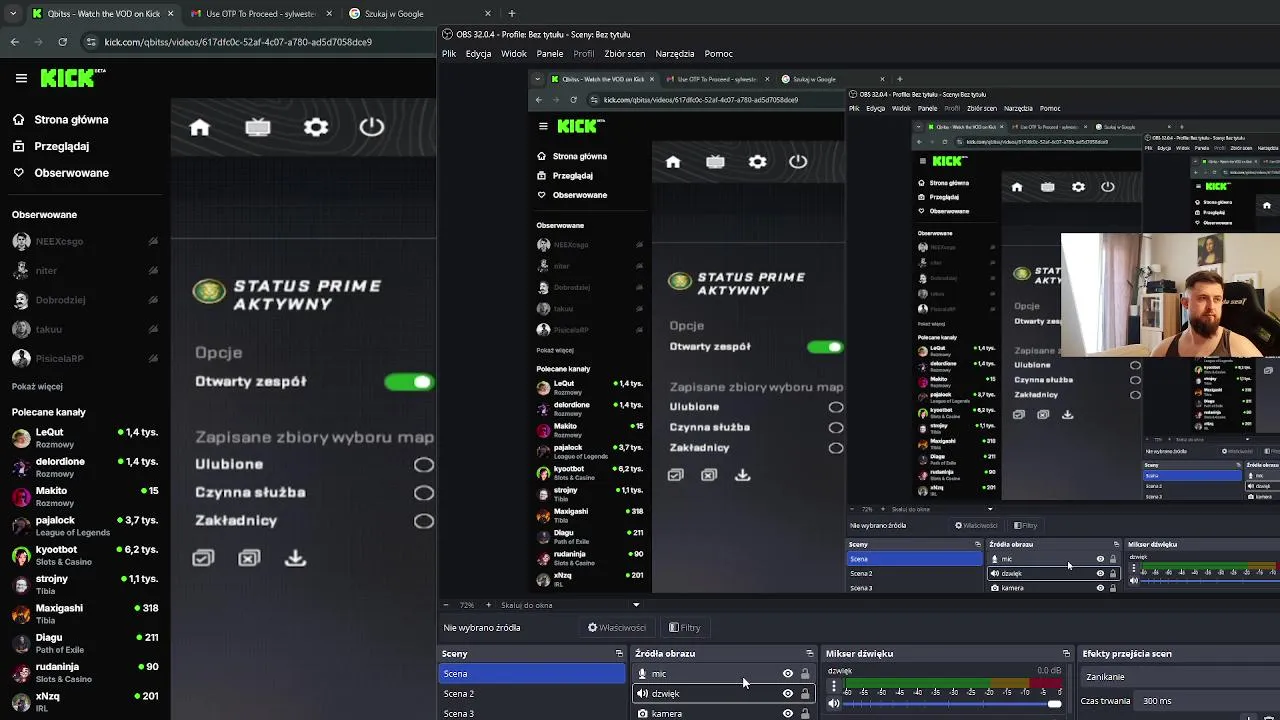Click the power icon in the Kick video
The image size is (1280, 720).
tap(372, 127)
